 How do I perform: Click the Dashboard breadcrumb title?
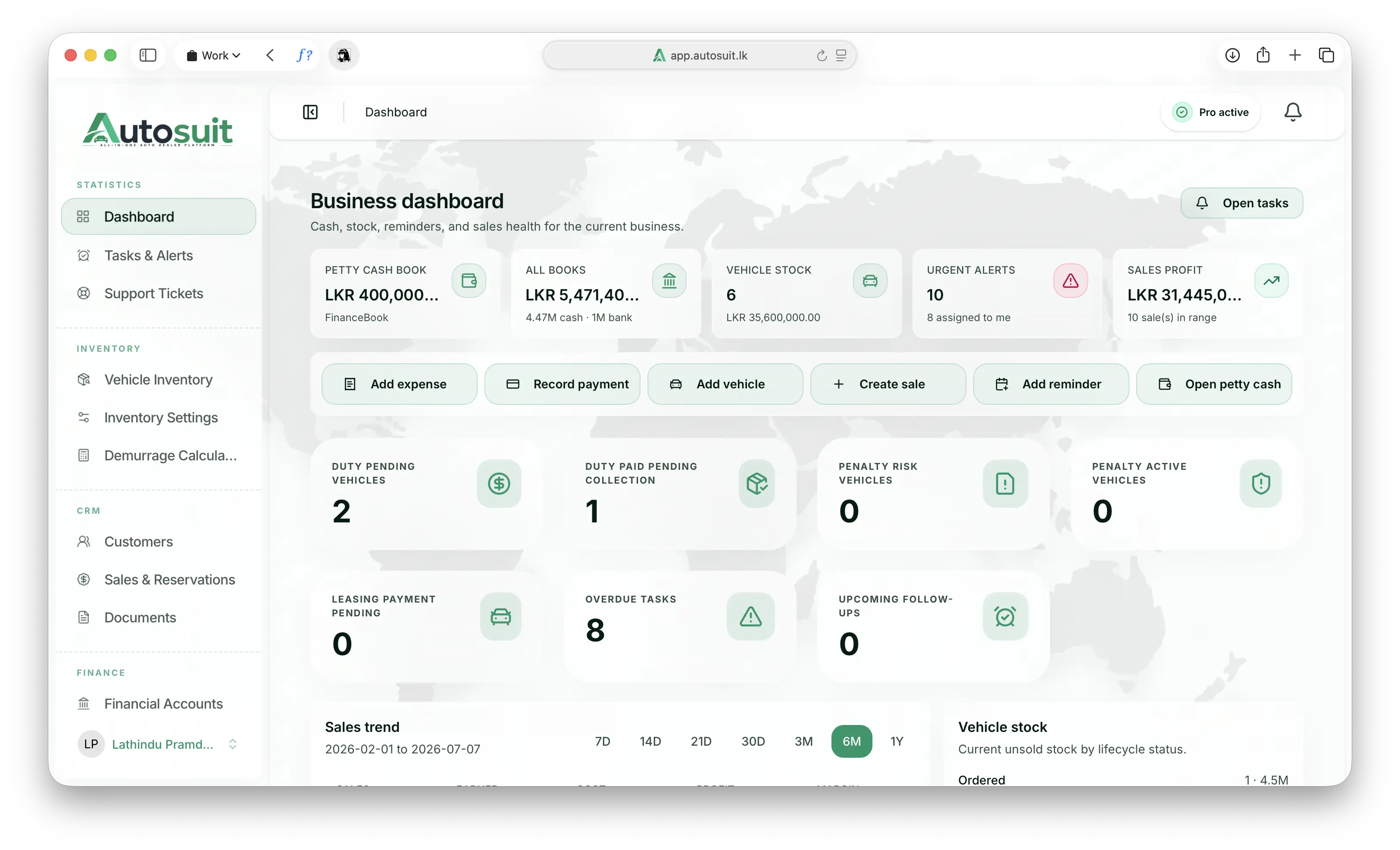(x=395, y=112)
